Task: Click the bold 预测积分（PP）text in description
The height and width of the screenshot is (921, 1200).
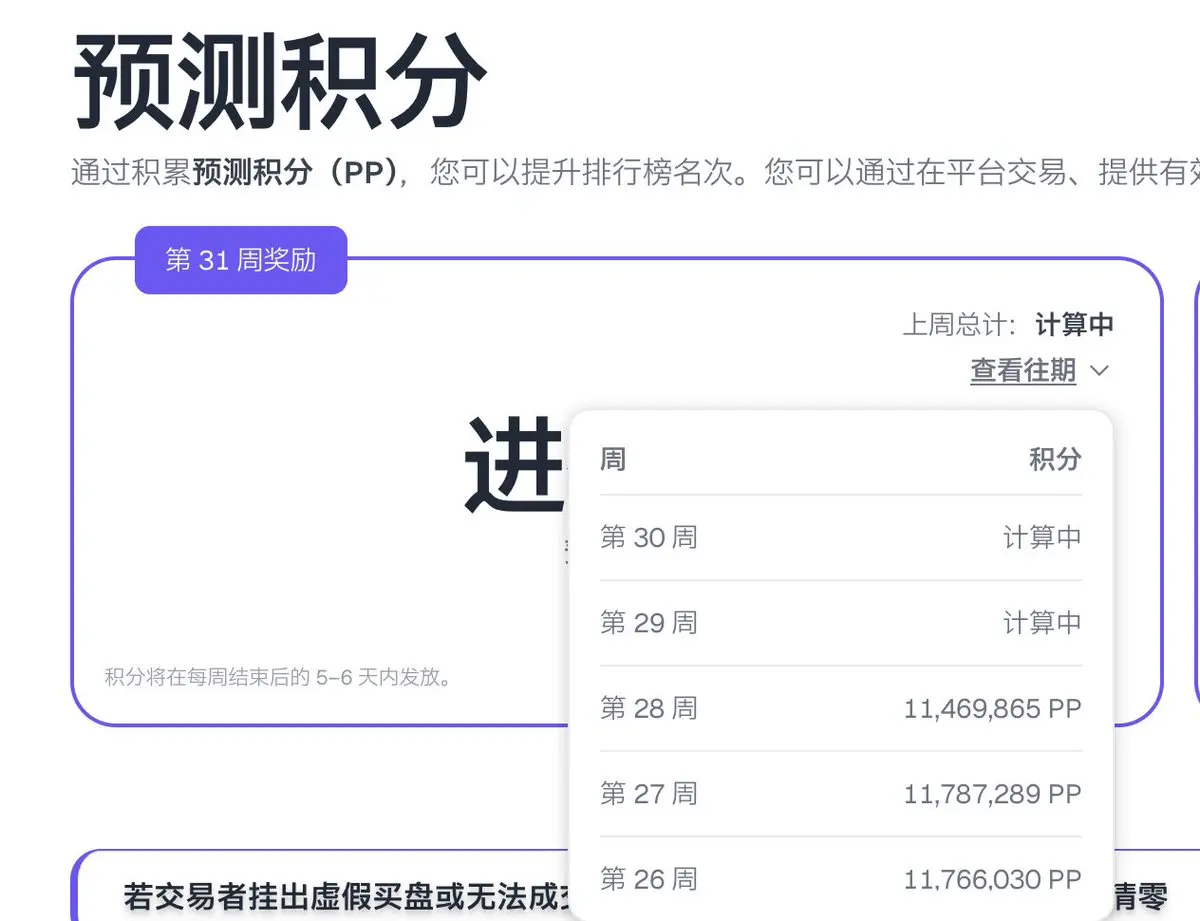Action: click(x=298, y=173)
